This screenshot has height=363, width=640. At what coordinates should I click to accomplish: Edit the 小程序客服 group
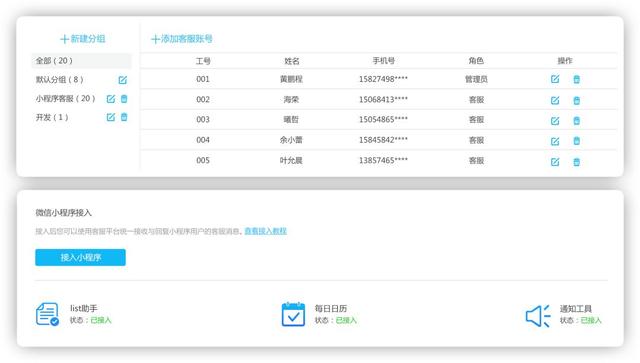[x=111, y=99]
